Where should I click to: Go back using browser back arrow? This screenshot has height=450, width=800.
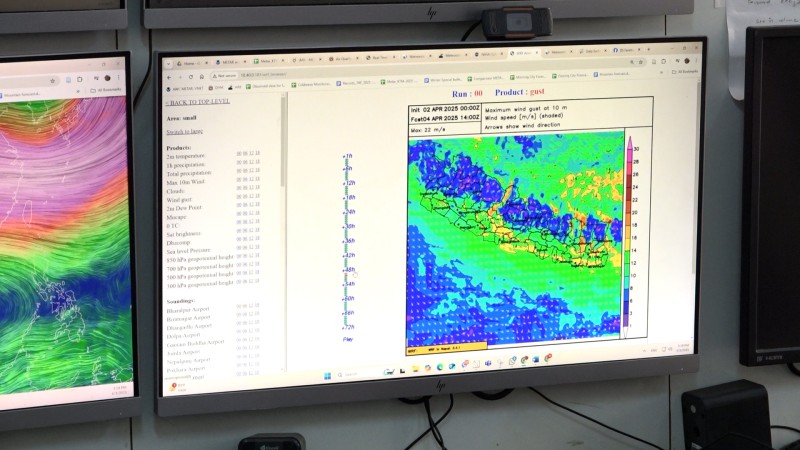(169, 78)
